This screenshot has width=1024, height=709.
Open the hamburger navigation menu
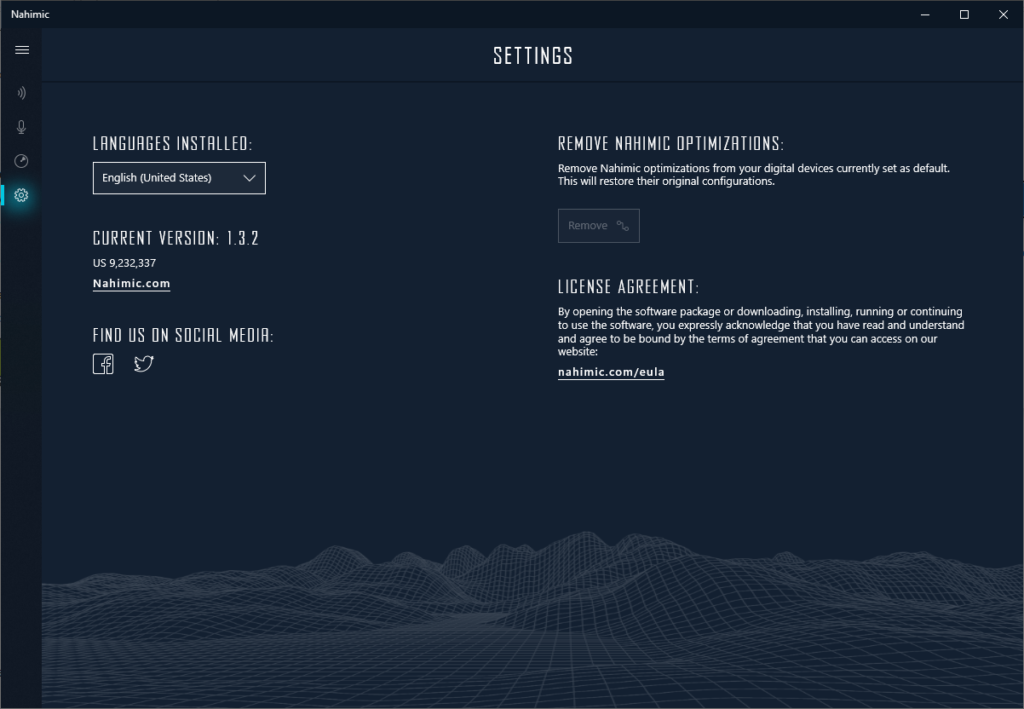(22, 50)
